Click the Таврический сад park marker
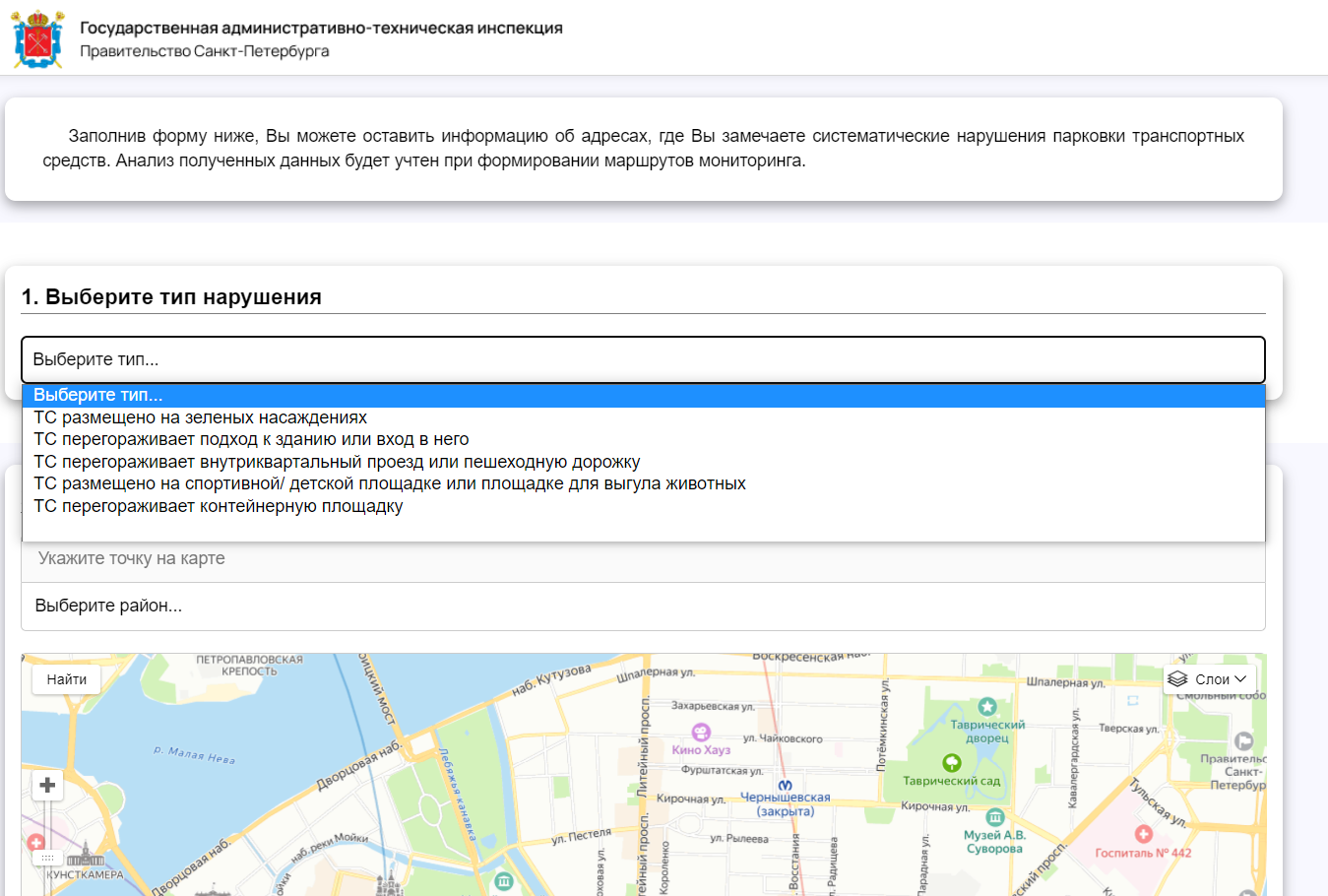Image resolution: width=1328 pixels, height=896 pixels. point(952,762)
